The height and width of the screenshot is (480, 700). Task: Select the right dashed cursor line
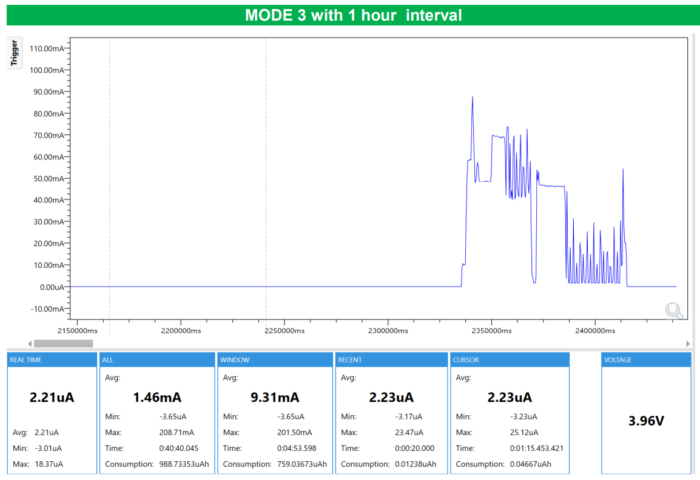(265, 180)
